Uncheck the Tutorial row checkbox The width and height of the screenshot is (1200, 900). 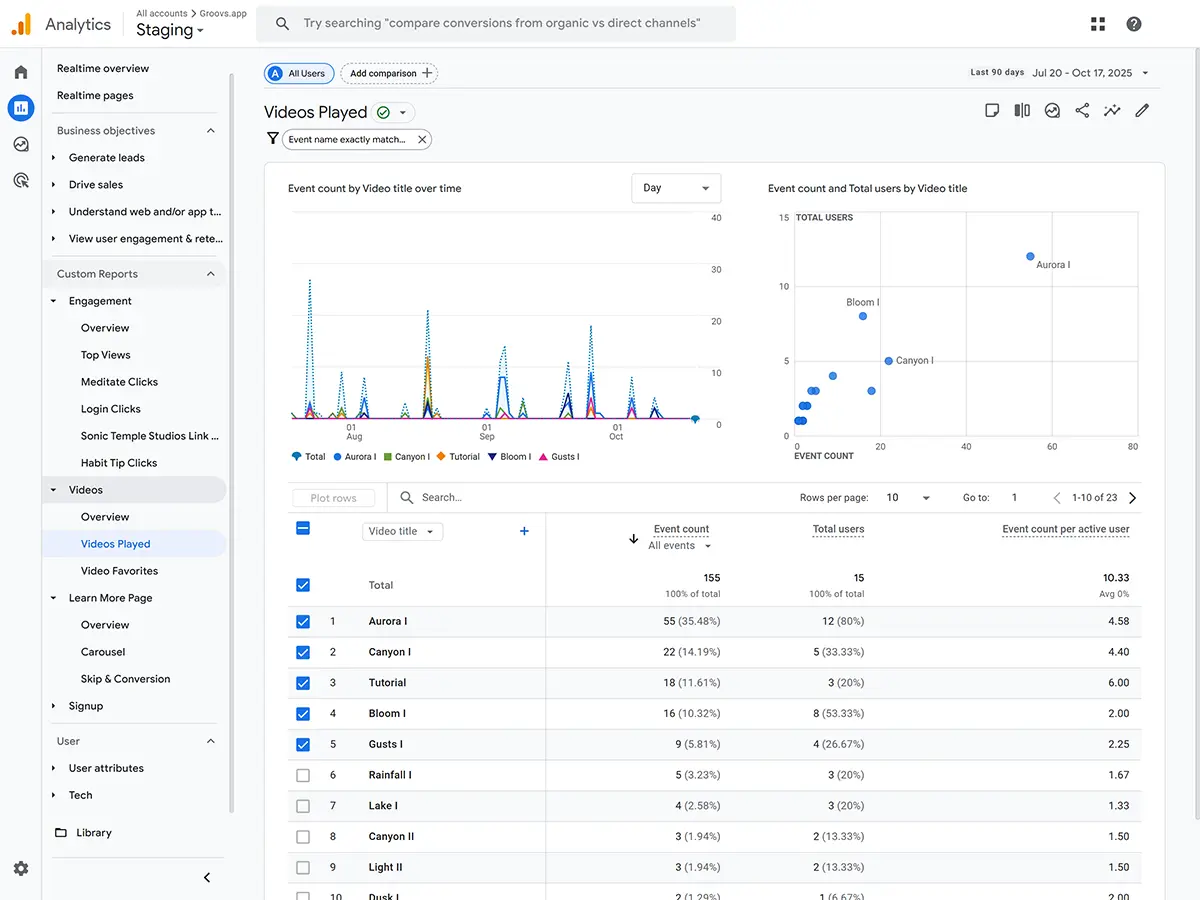[x=303, y=683]
